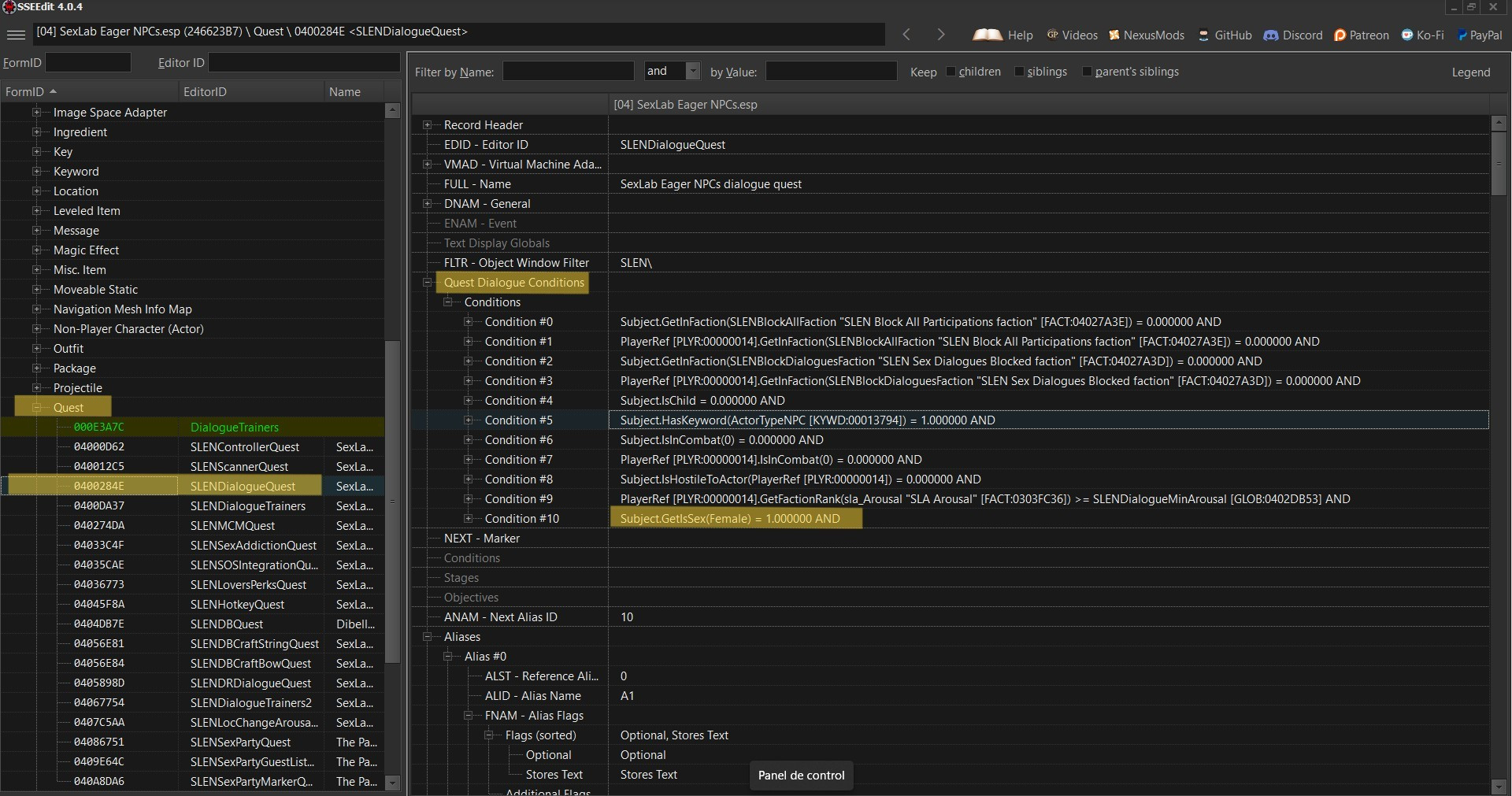Open NexusMods page button
The image size is (1512, 796).
coord(1147,35)
